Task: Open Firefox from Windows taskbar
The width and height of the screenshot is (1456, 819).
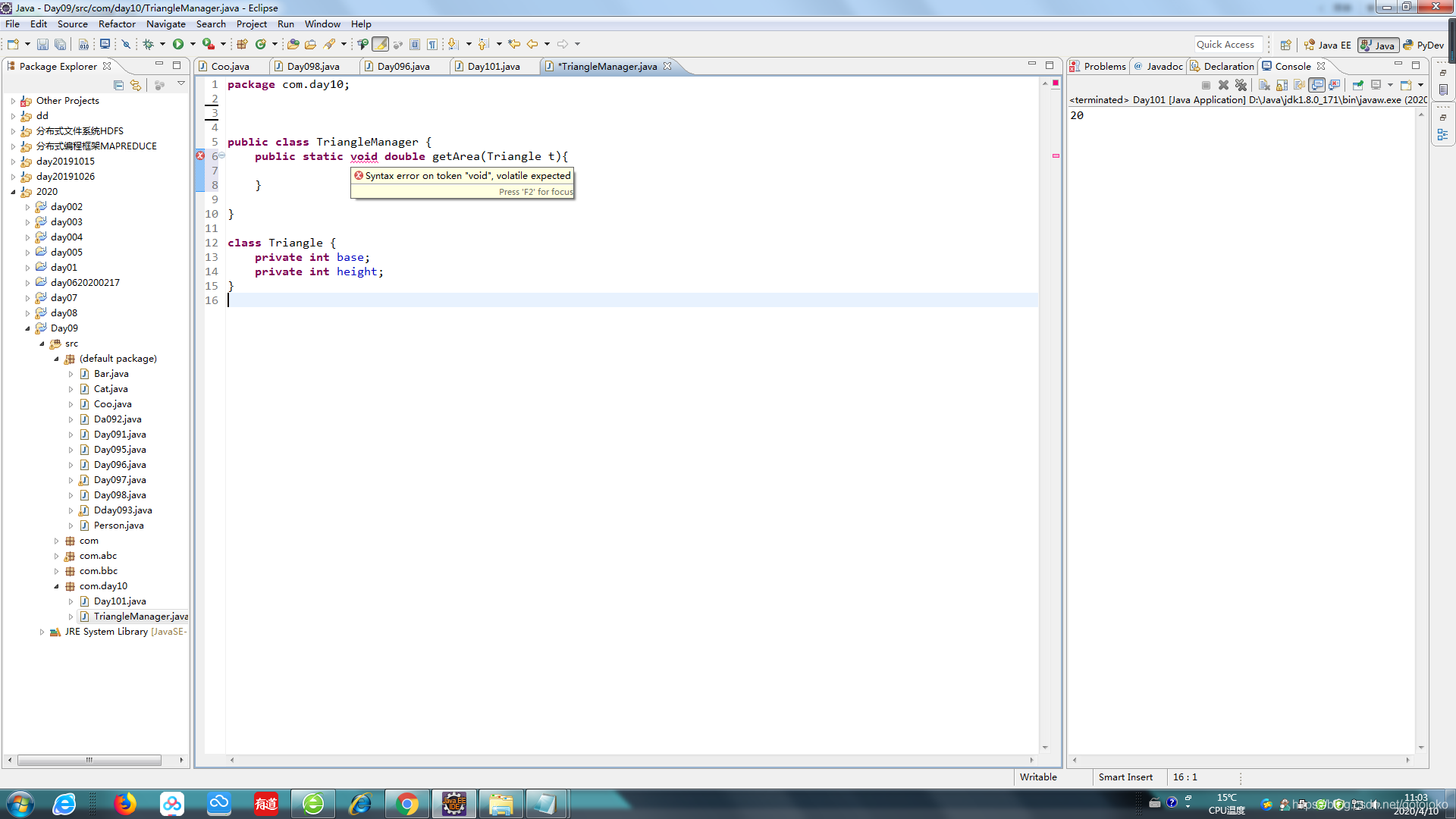Action: click(x=125, y=804)
